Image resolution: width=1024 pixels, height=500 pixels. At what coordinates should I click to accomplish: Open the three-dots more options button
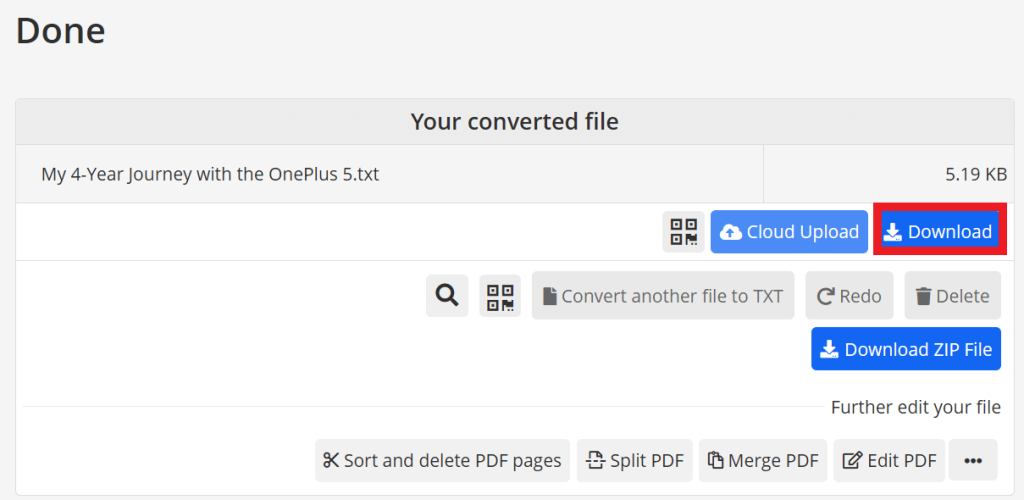coord(973,461)
